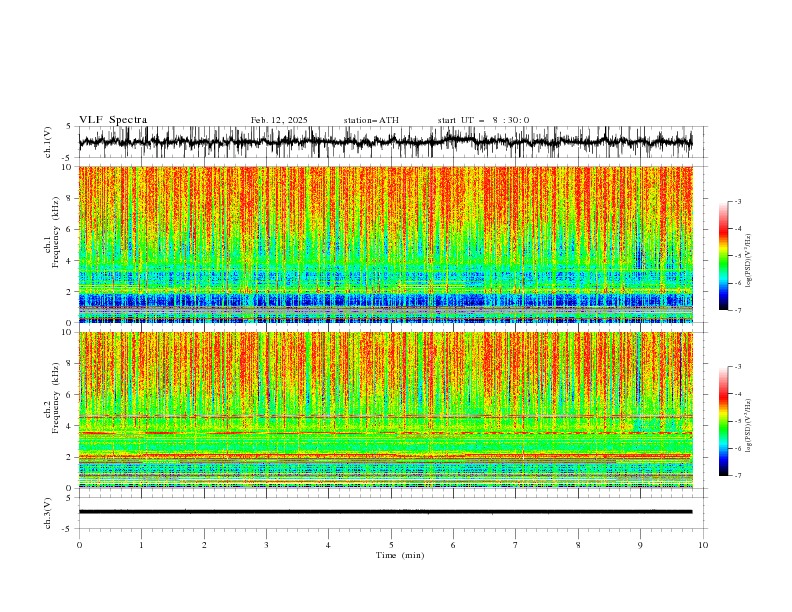This screenshot has height=612, width=792.
Task: Click the ch.2 PSD color bar
Action: coord(723,421)
